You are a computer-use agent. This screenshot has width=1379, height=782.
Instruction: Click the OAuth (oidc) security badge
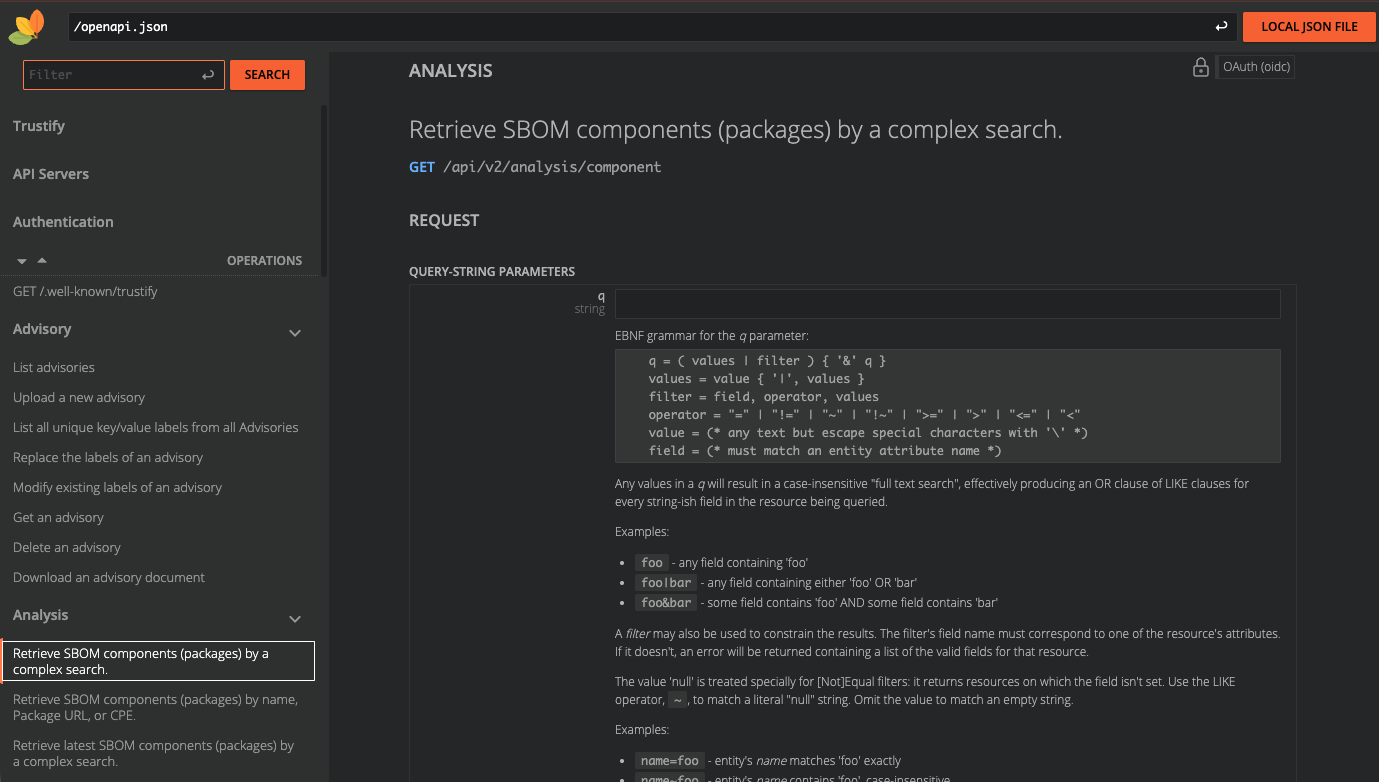point(1256,68)
